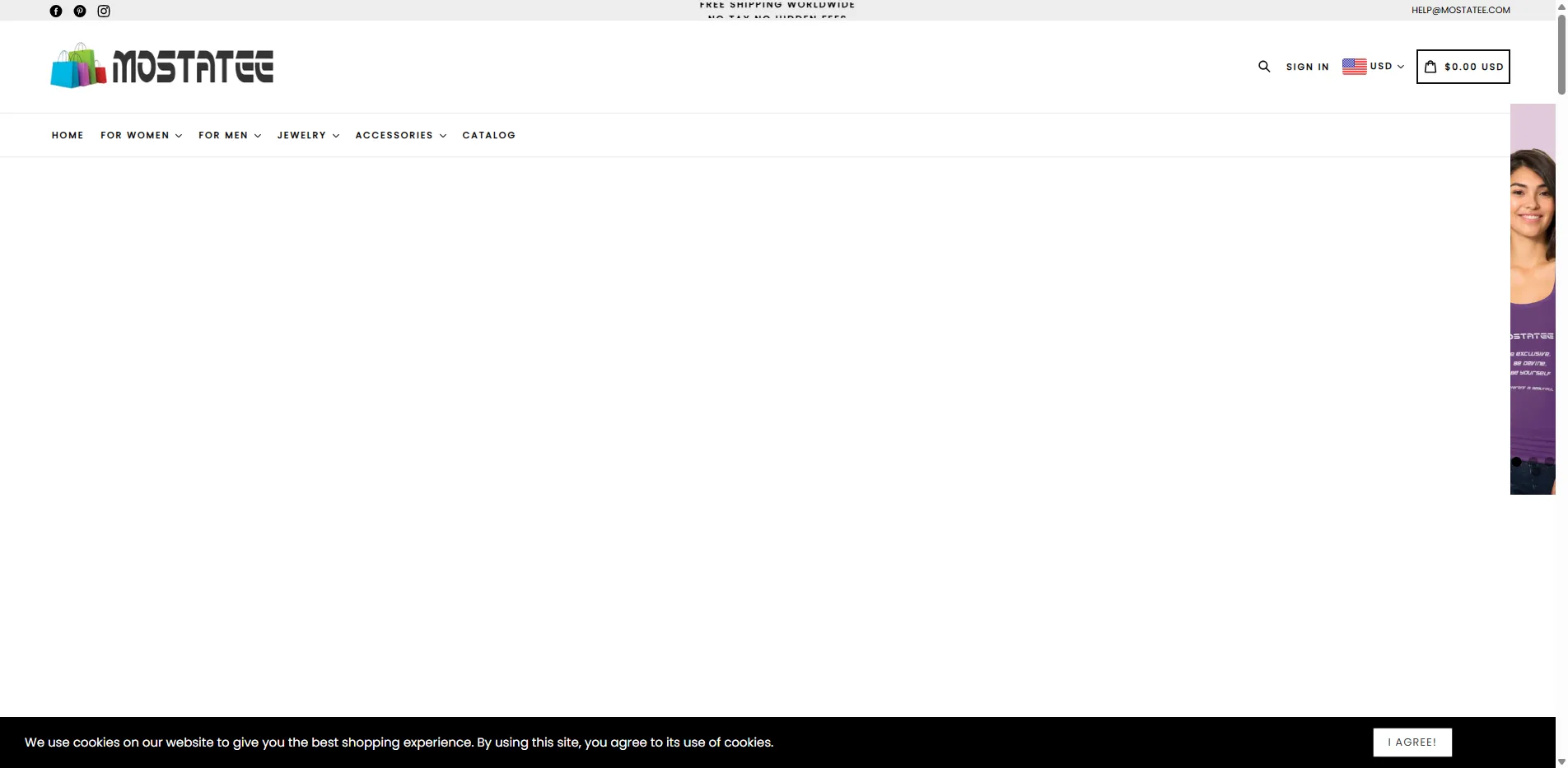Open the Pinterest social icon

coord(80,11)
